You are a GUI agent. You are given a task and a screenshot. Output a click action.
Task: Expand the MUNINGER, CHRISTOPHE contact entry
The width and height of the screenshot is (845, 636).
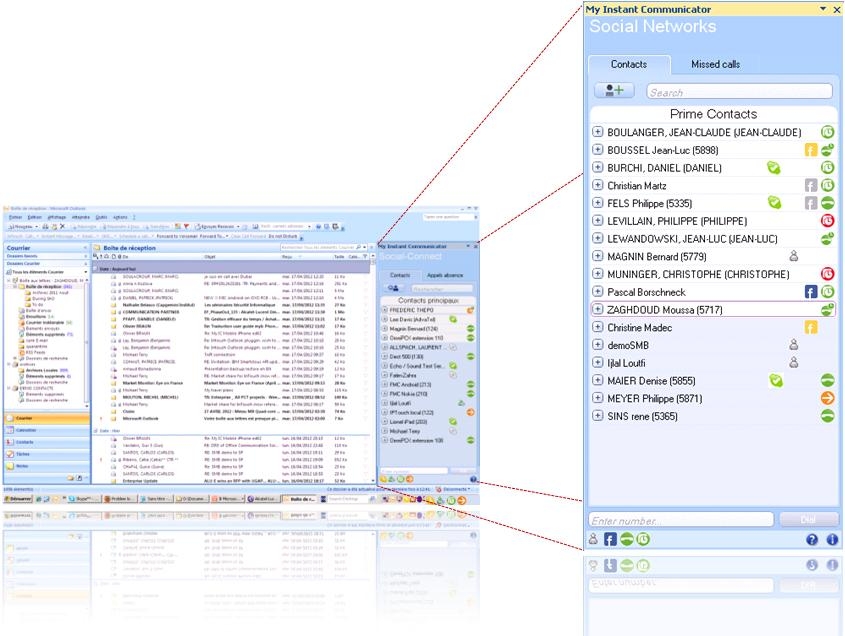click(598, 274)
